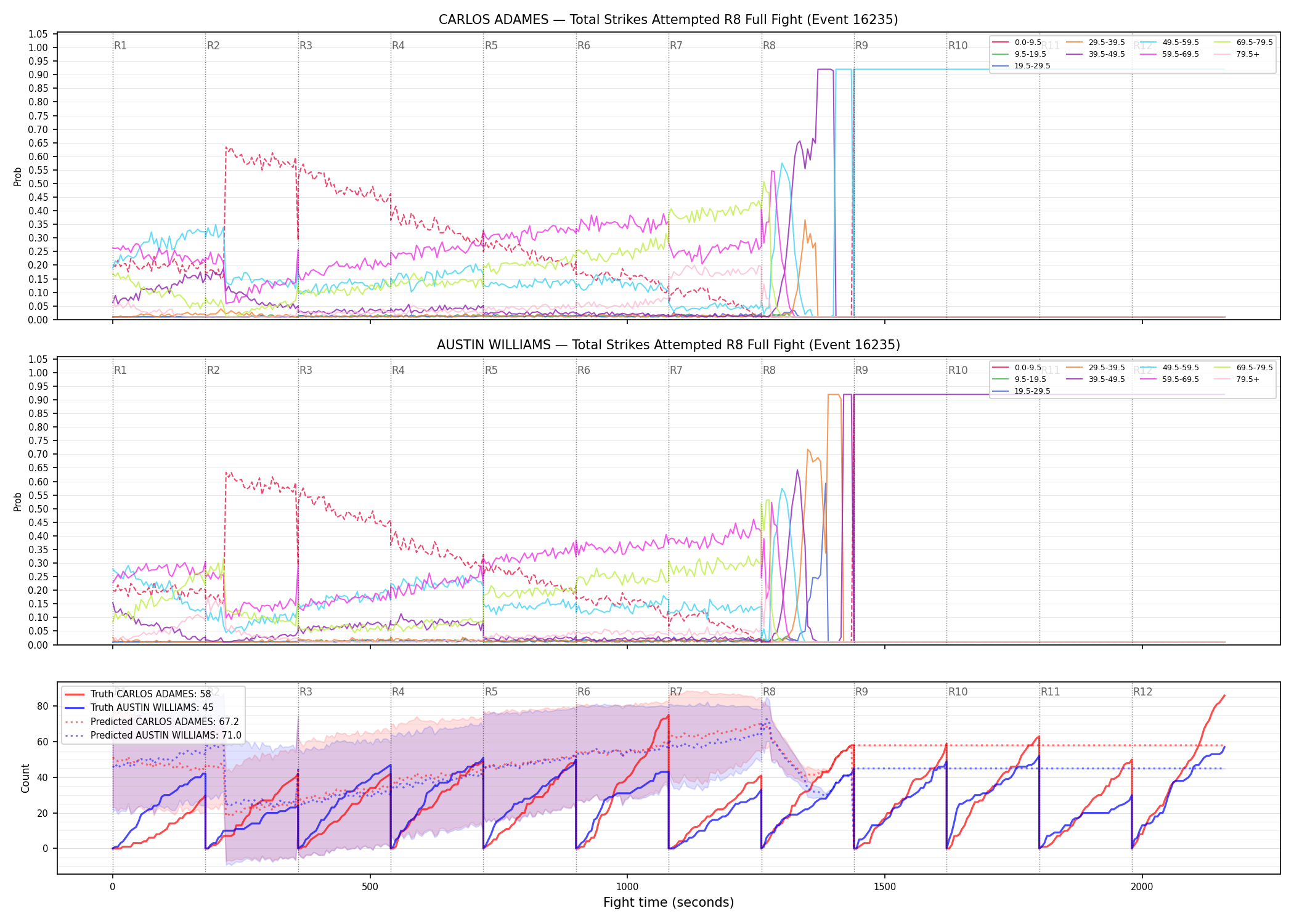Click the R12 round marker in bottom chart
The width and height of the screenshot is (1294, 924).
(1142, 692)
